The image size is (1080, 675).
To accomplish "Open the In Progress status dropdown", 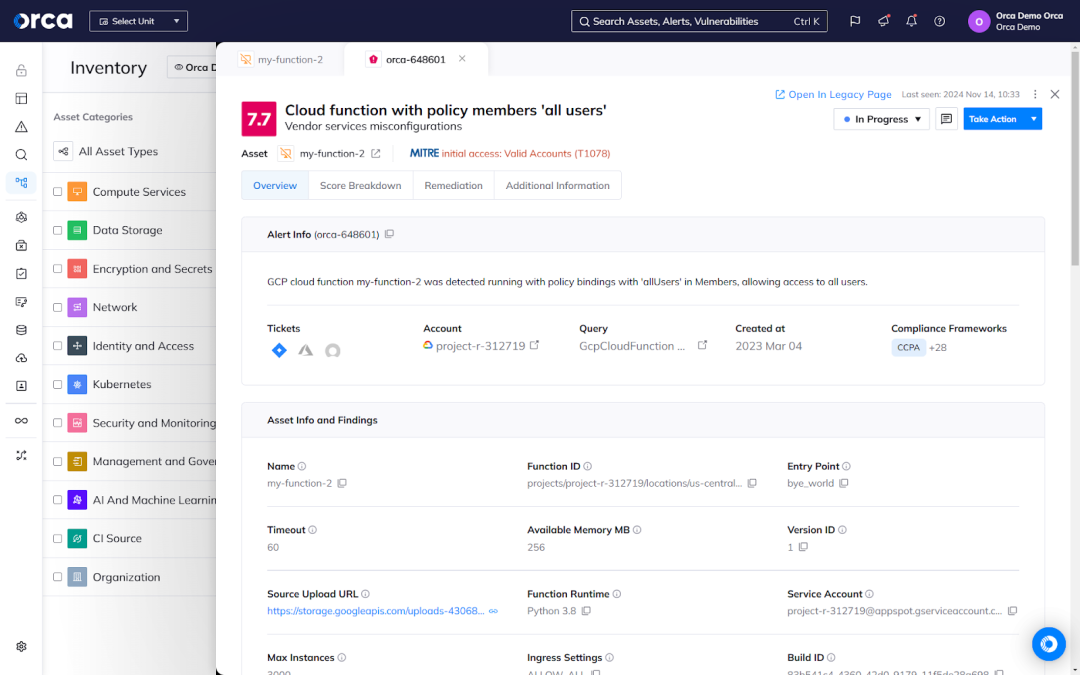I will (x=882, y=119).
